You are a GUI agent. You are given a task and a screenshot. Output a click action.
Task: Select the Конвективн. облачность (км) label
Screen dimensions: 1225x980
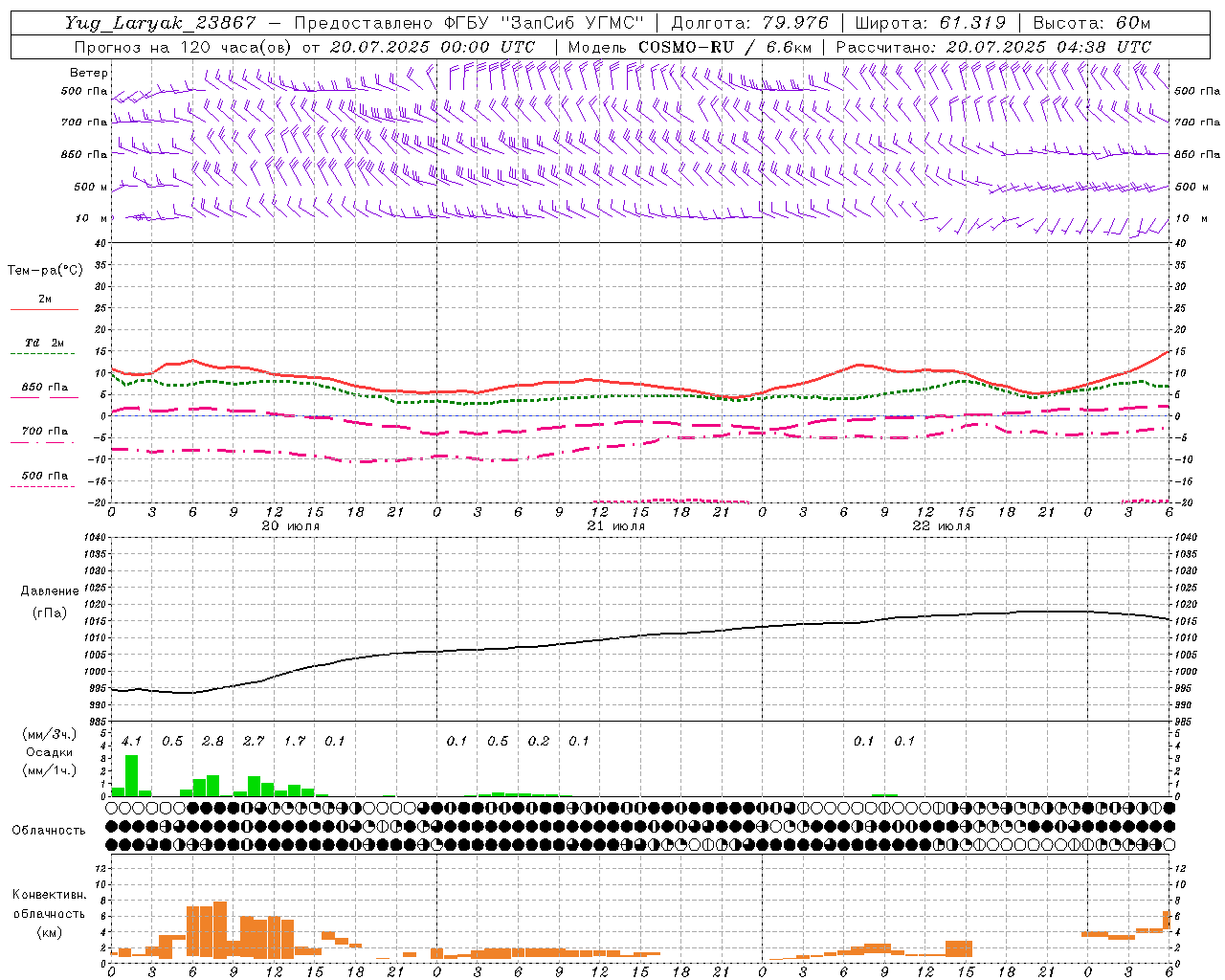(49, 913)
